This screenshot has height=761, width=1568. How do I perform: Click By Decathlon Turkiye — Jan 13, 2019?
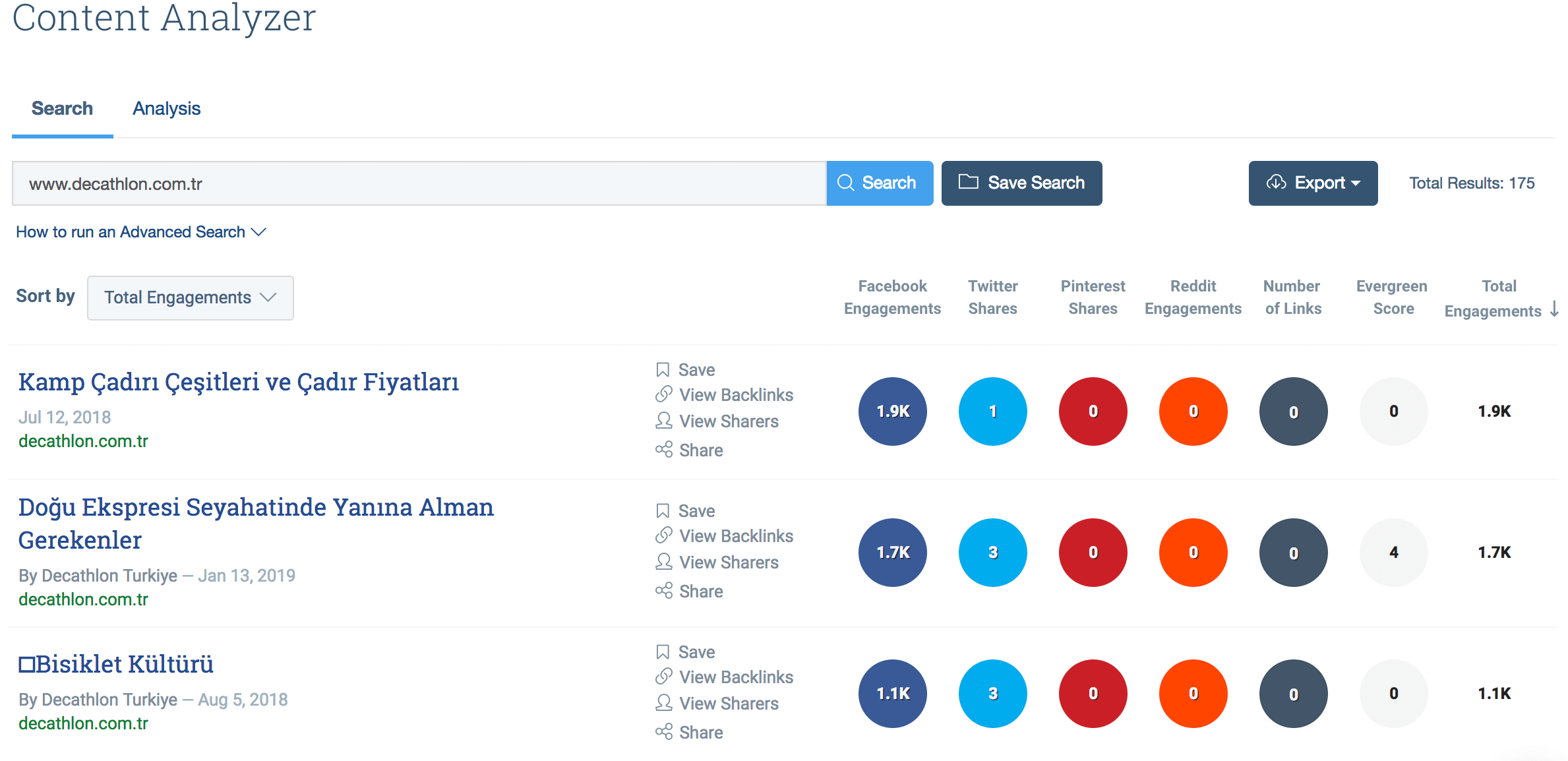pyautogui.click(x=157, y=576)
